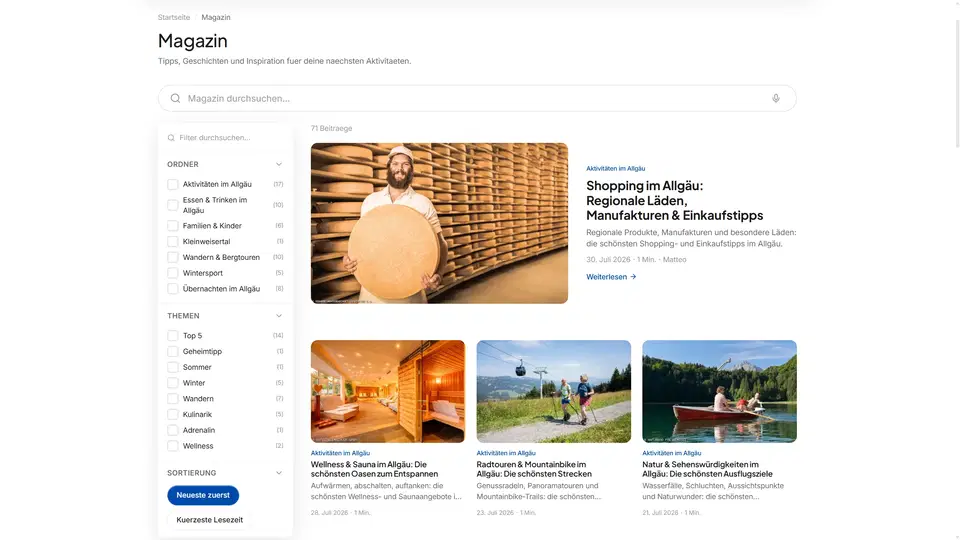
Task: Open Wellness & Sauna im Allgäu article title
Action: point(374,469)
